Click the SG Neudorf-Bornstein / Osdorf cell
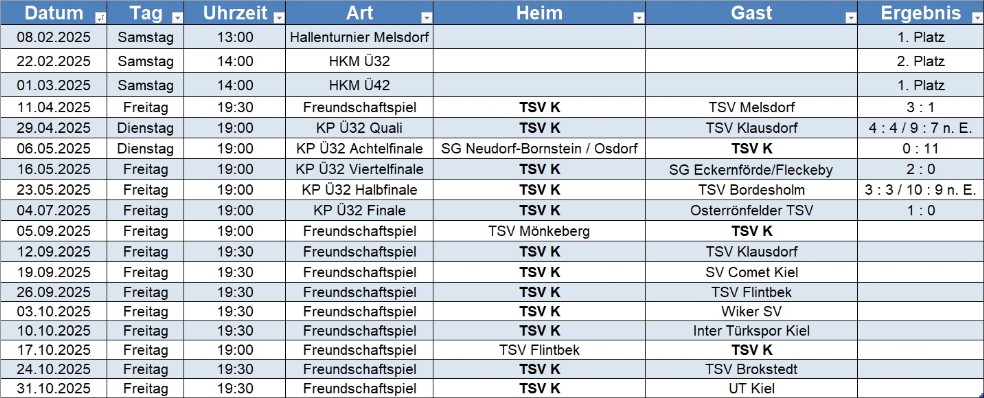The image size is (984, 398). pos(540,148)
